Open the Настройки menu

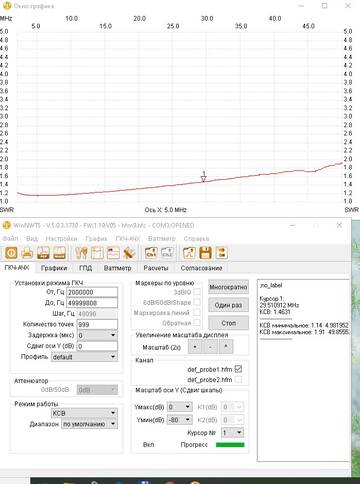61,239
